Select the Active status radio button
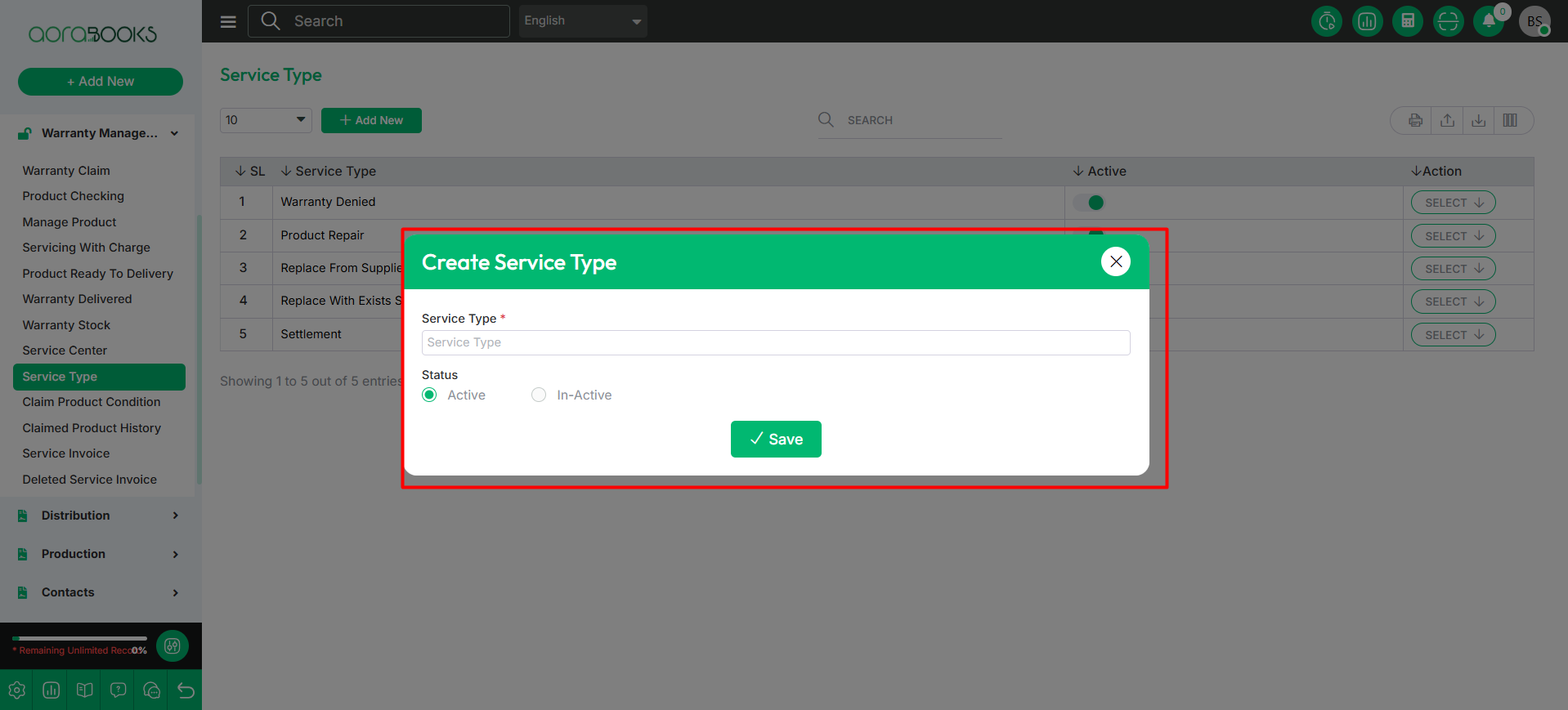The image size is (1568, 710). coord(429,395)
